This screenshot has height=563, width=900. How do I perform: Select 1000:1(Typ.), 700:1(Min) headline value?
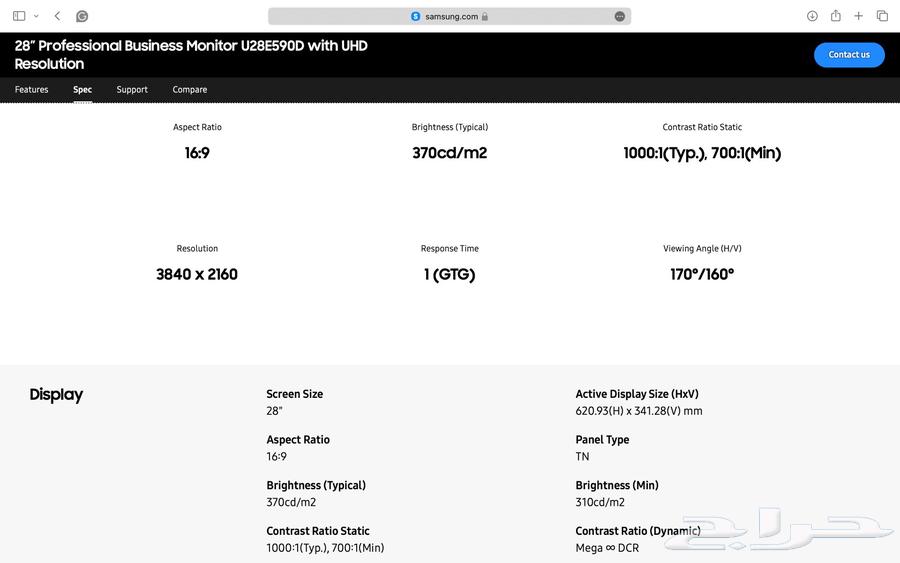(702, 153)
